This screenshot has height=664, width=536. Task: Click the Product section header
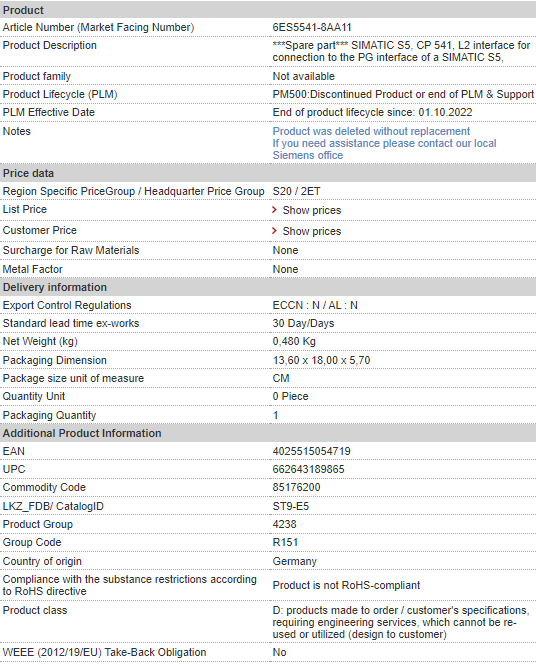[268, 10]
